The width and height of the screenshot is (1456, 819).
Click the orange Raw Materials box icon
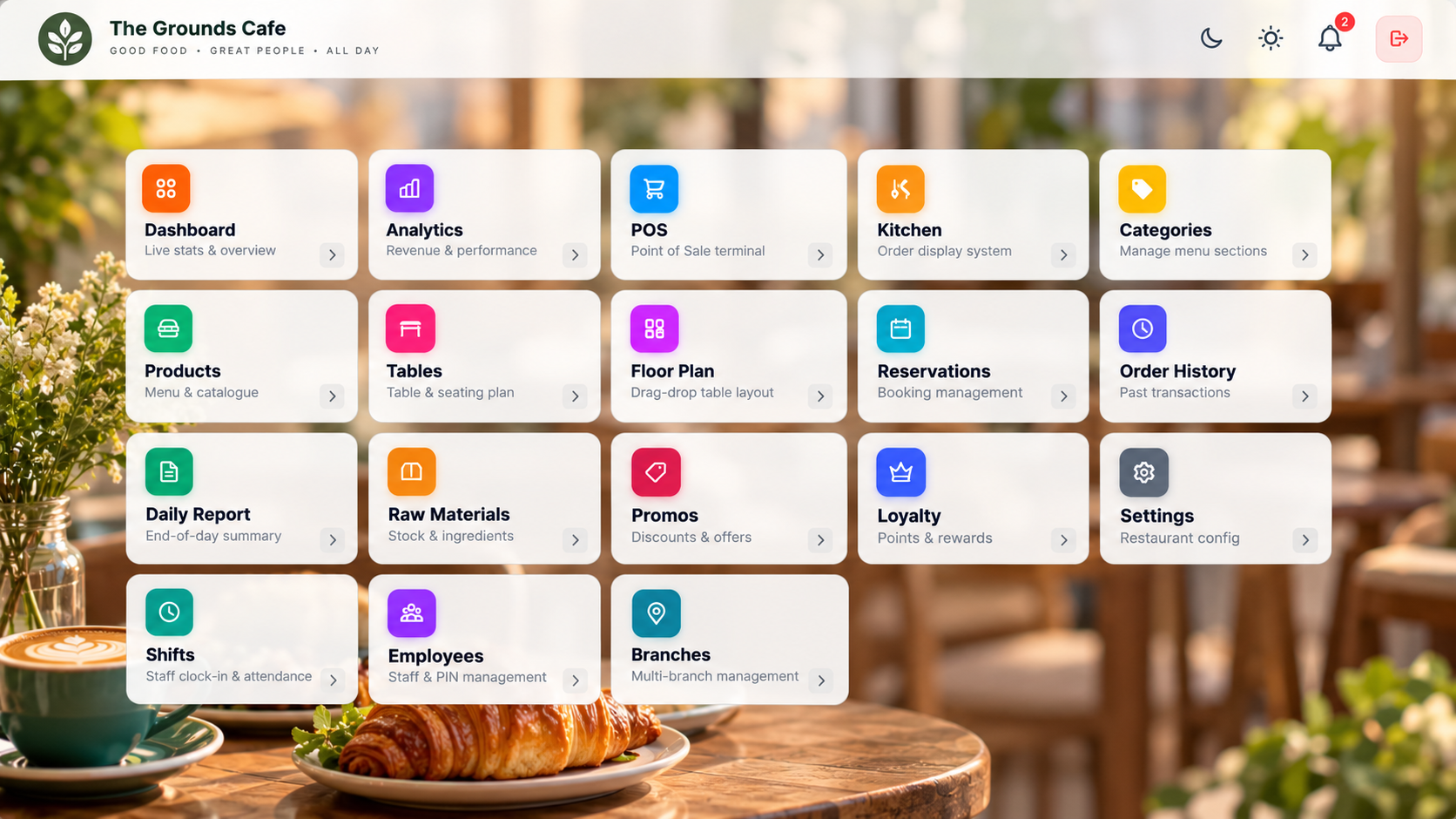[x=411, y=471]
